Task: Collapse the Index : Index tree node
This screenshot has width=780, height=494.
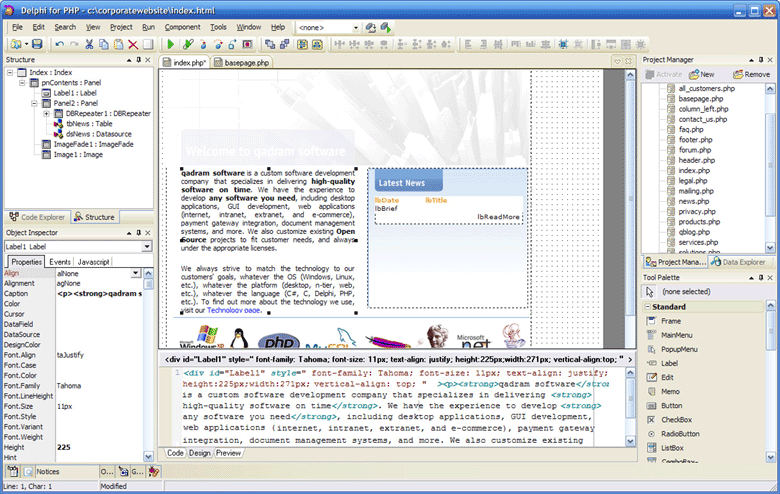Action: coord(10,73)
